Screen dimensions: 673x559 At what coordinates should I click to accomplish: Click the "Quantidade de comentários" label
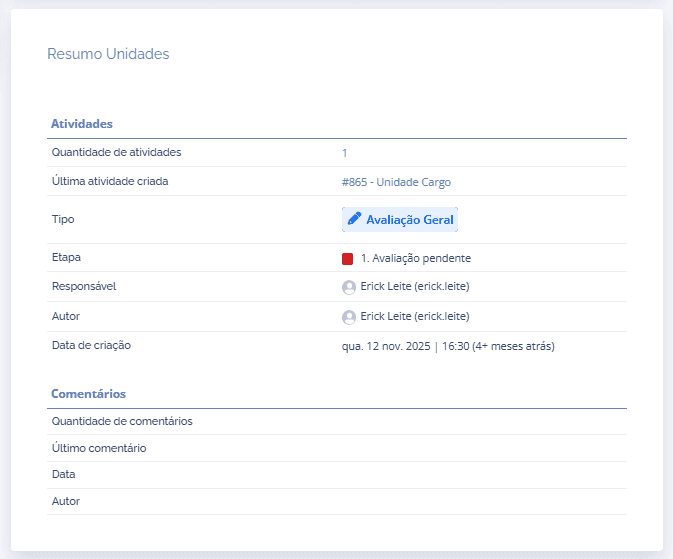(122, 421)
